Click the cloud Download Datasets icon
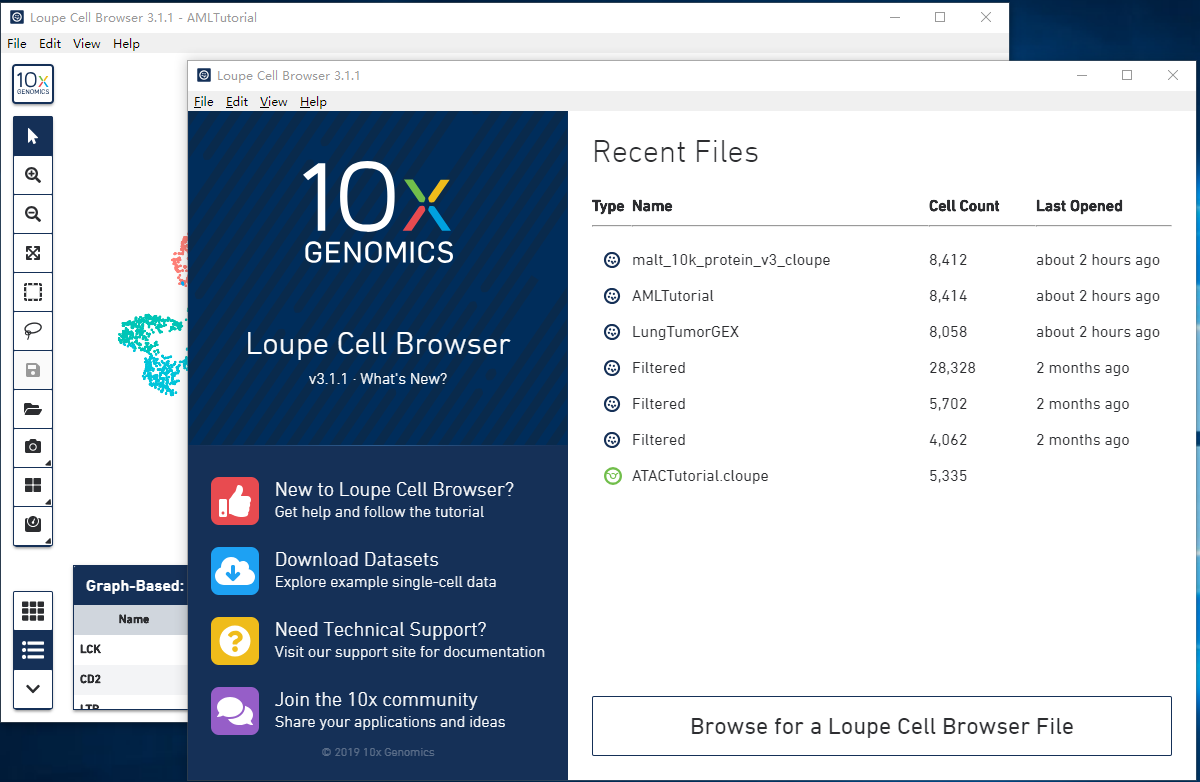This screenshot has width=1200, height=782. (x=235, y=571)
